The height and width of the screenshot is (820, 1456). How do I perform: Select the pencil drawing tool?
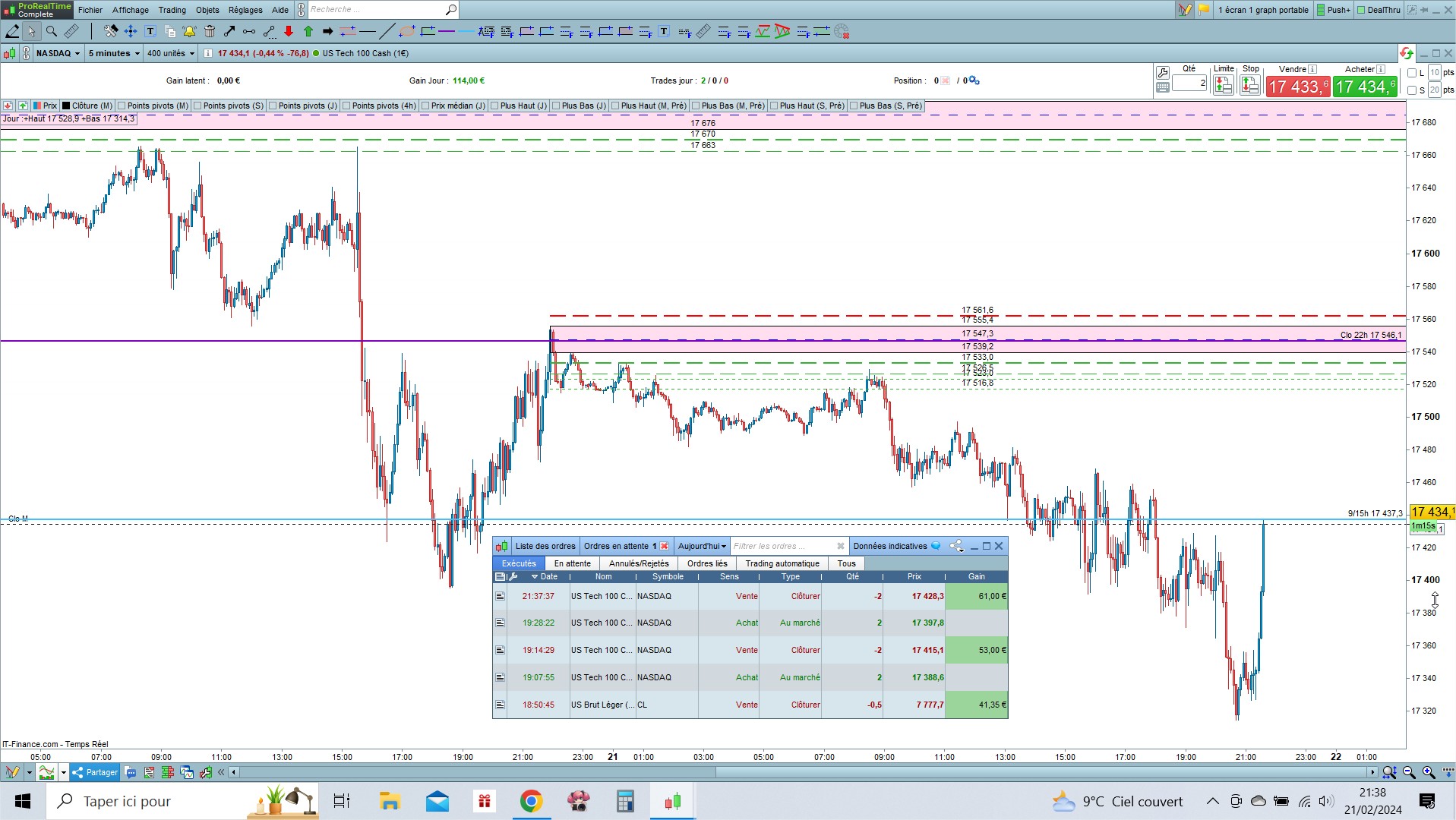pos(12,31)
